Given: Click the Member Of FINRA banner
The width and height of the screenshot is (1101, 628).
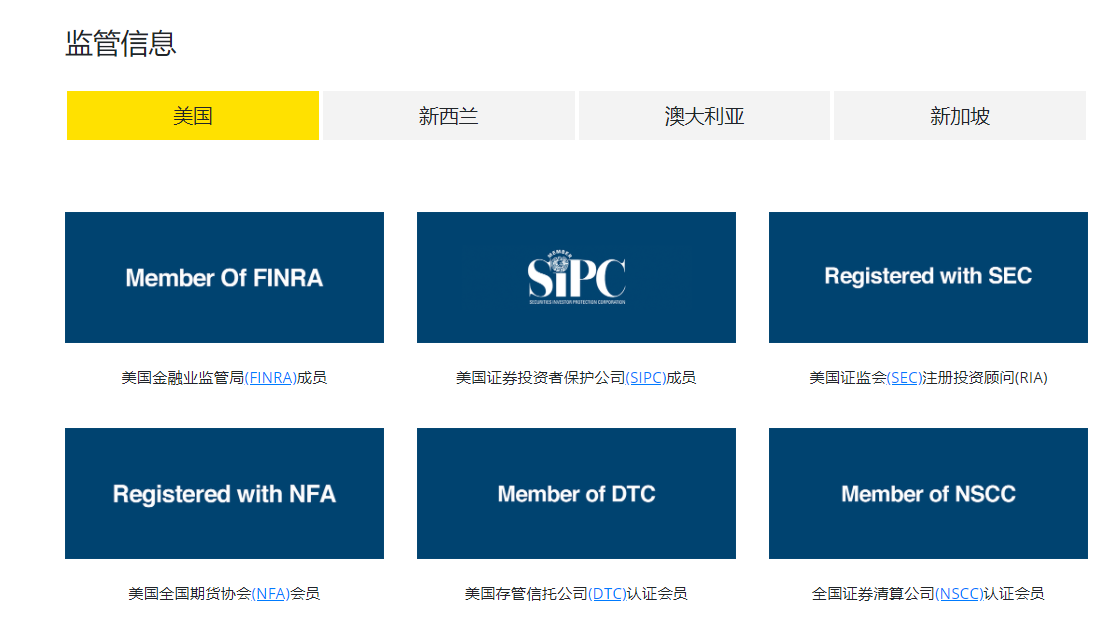Looking at the screenshot, I should point(224,277).
